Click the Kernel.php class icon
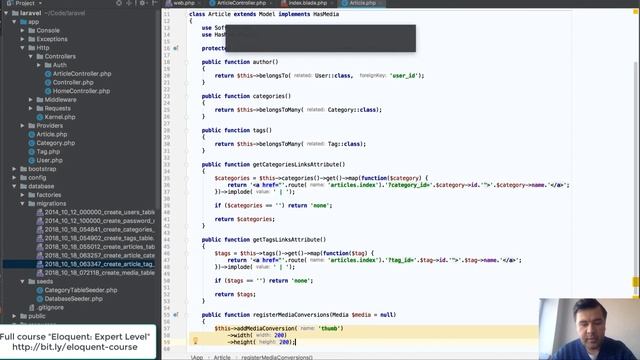This screenshot has height=360, width=640. [x=40, y=117]
